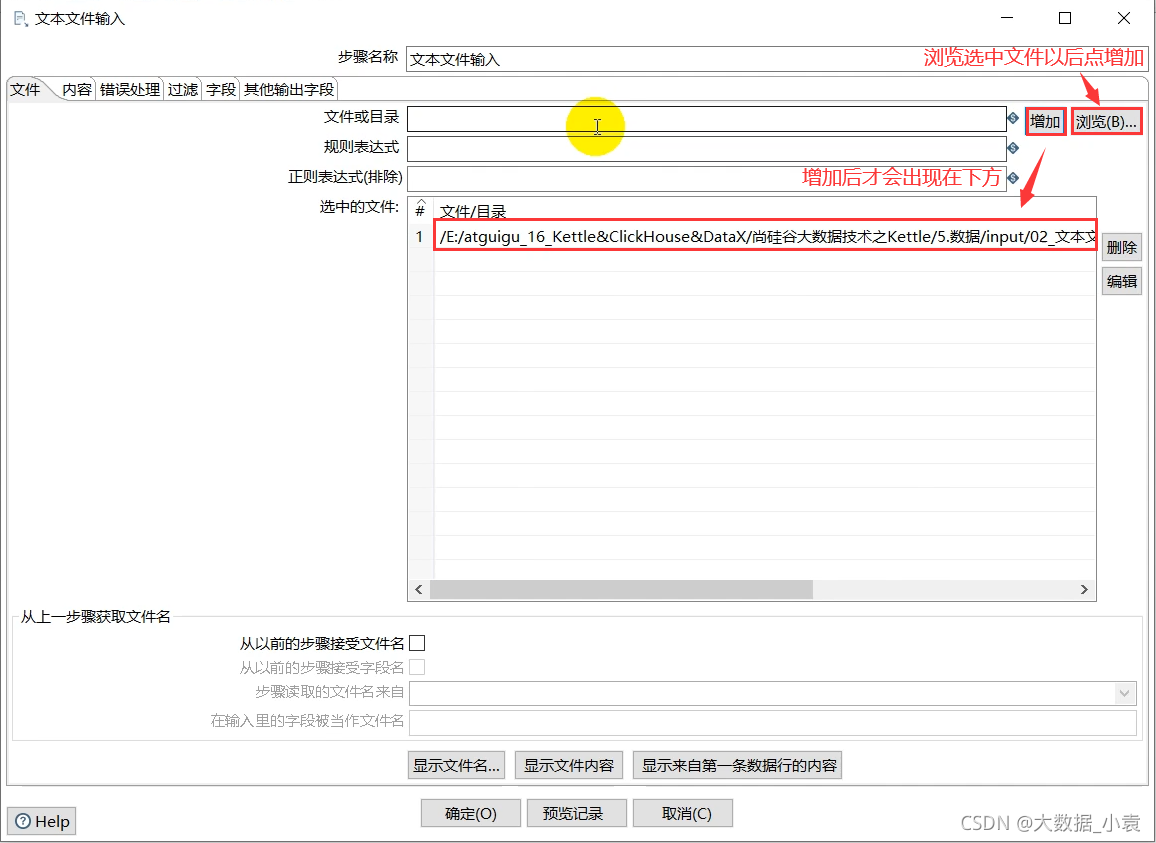The height and width of the screenshot is (843, 1156).
Task: Click the 浏览(B)... button
Action: 1105,122
